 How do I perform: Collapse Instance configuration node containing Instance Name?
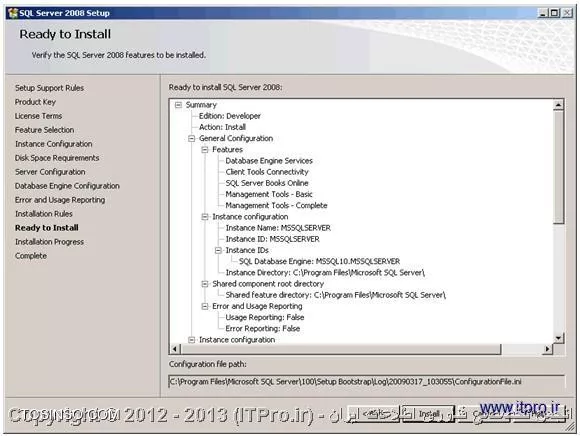click(x=205, y=217)
